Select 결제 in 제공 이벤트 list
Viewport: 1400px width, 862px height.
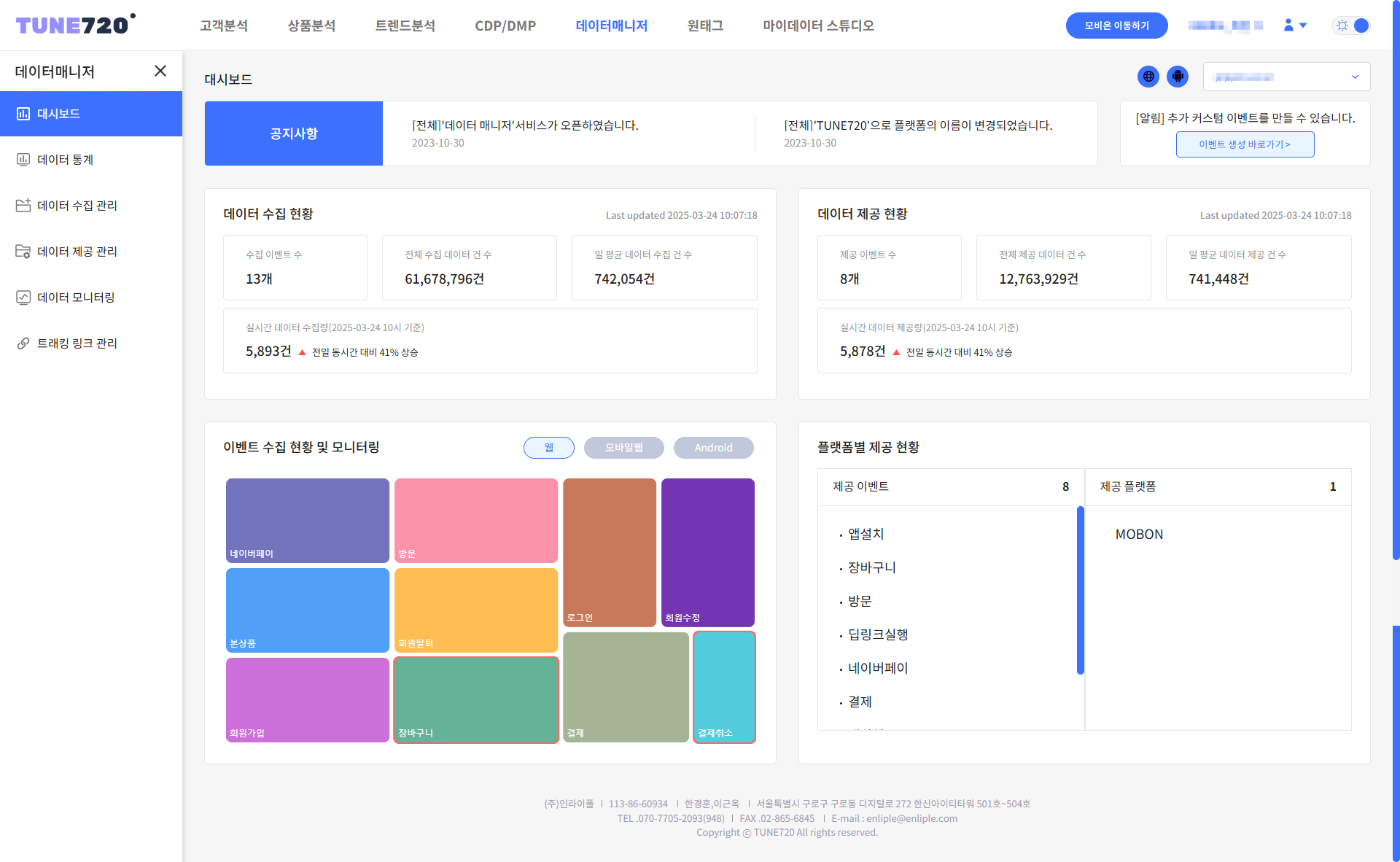pyautogui.click(x=860, y=702)
